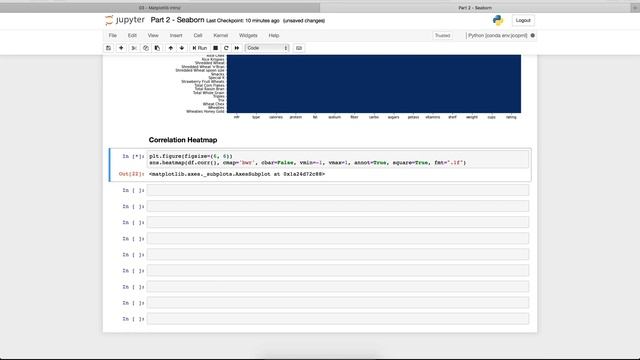
Task: Click the Python logo icon
Action: point(498,20)
